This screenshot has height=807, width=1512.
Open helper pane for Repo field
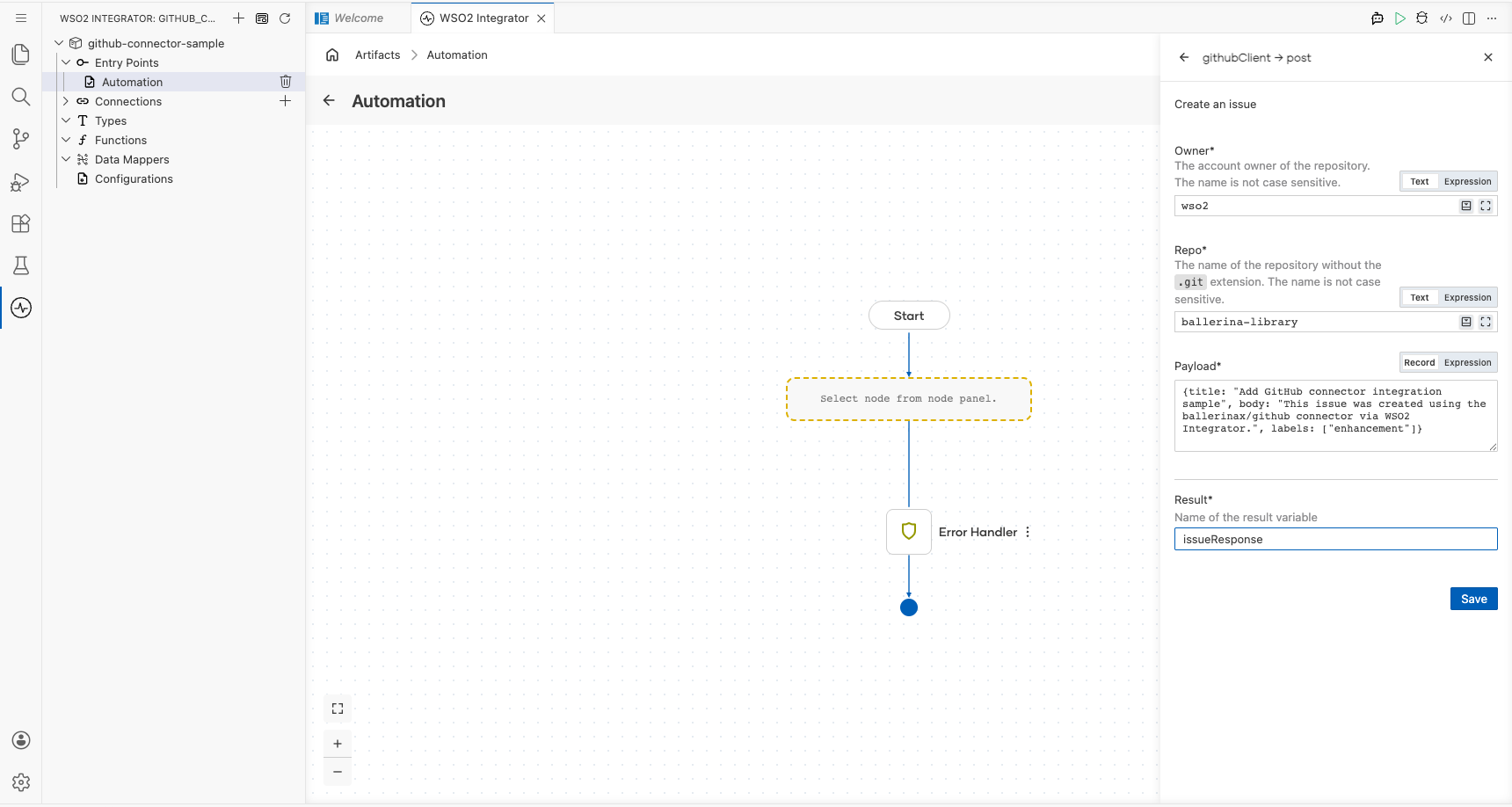[x=1466, y=322]
